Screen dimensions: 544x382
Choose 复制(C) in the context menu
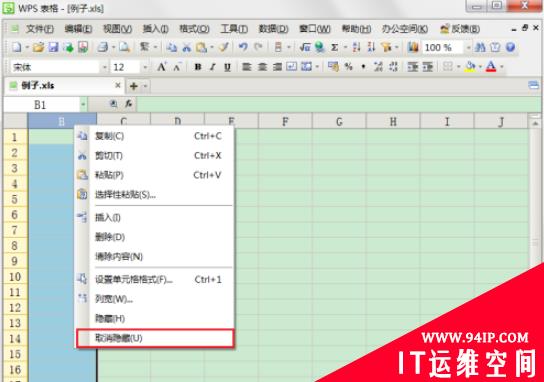pos(155,136)
